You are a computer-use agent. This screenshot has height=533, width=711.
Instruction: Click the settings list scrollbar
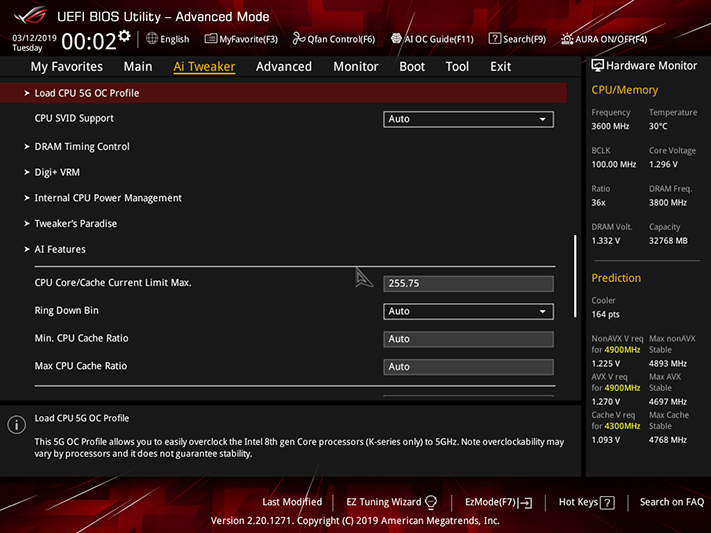(575, 276)
